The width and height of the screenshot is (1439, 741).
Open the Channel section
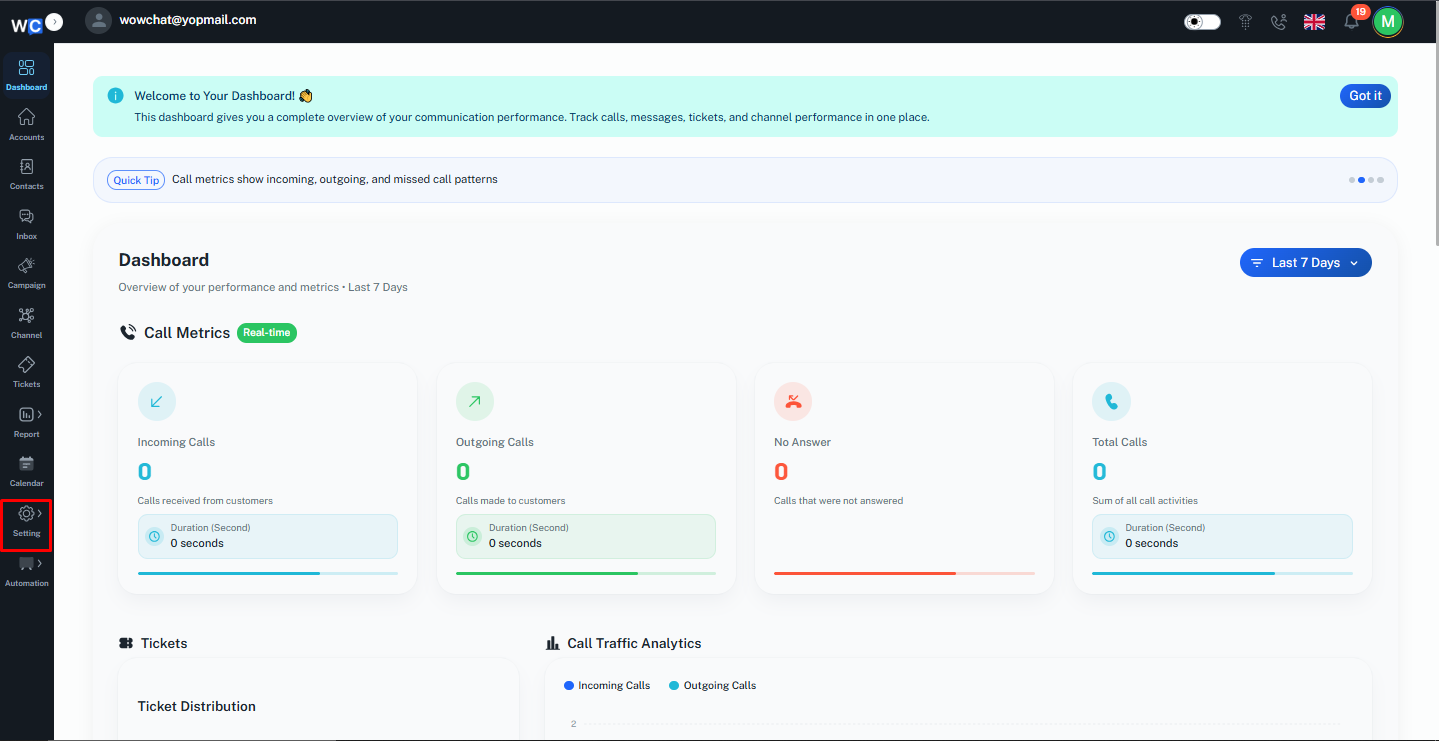pyautogui.click(x=26, y=323)
